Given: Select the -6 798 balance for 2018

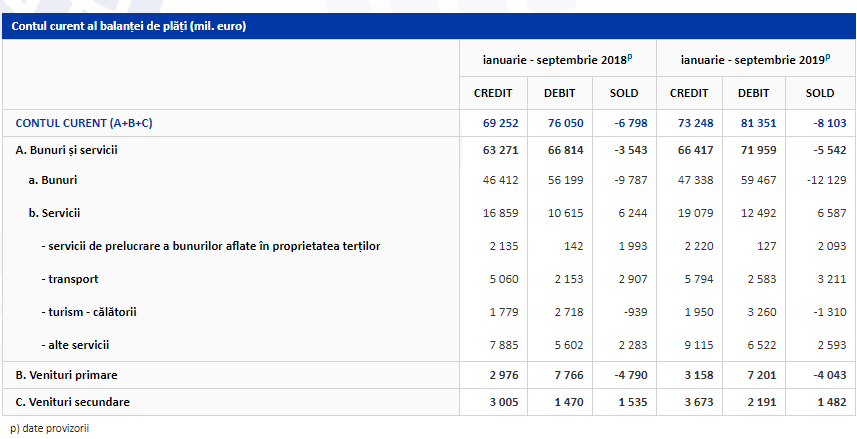Looking at the screenshot, I should [x=630, y=123].
